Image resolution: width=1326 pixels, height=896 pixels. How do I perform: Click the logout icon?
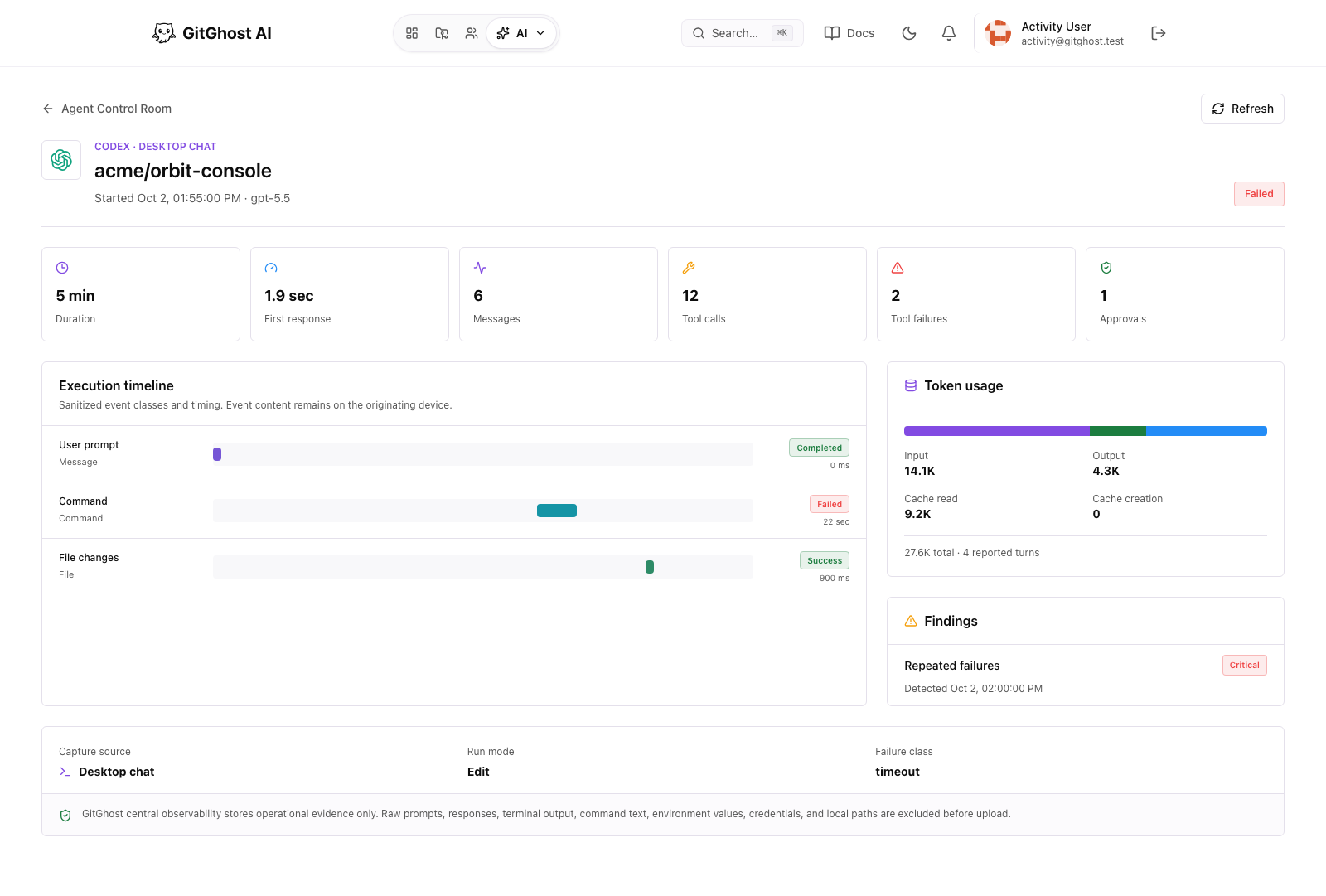(1159, 33)
